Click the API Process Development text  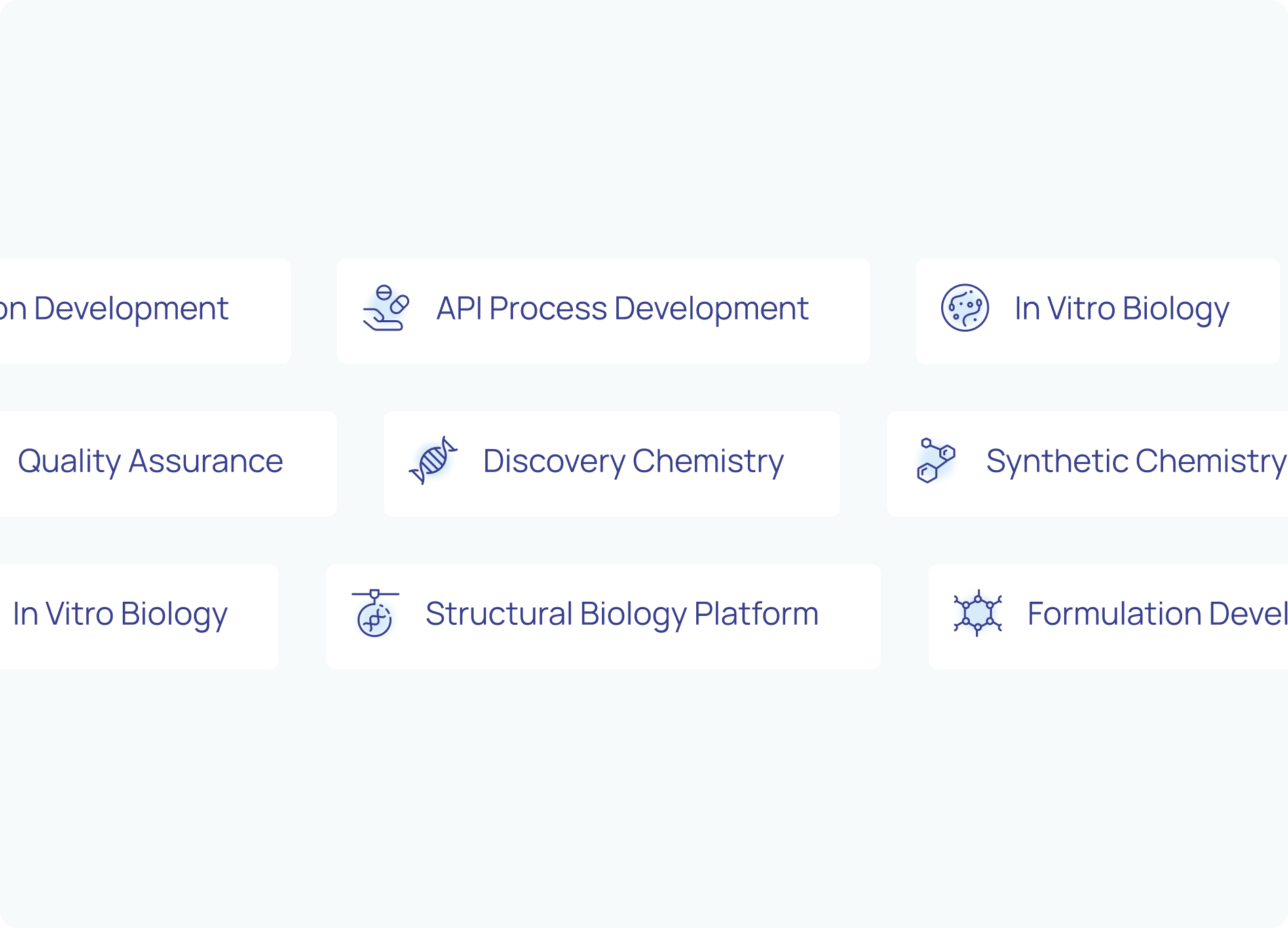[x=622, y=309]
